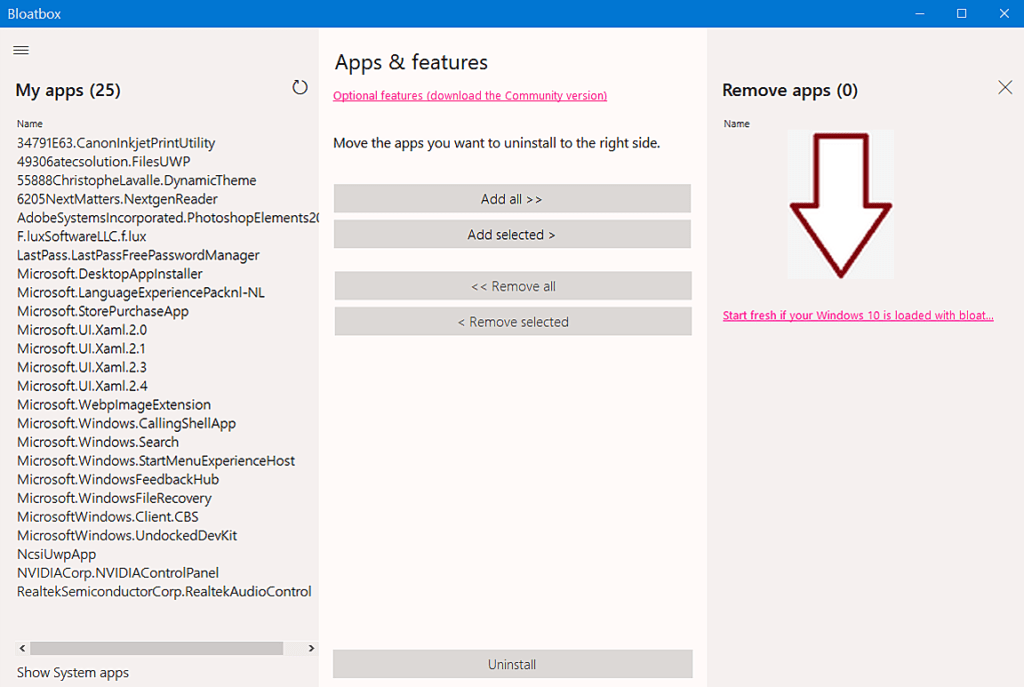Image resolution: width=1024 pixels, height=687 pixels.
Task: Select Microsoft.Windows.StartMenuExperienceHost
Action: click(x=156, y=461)
